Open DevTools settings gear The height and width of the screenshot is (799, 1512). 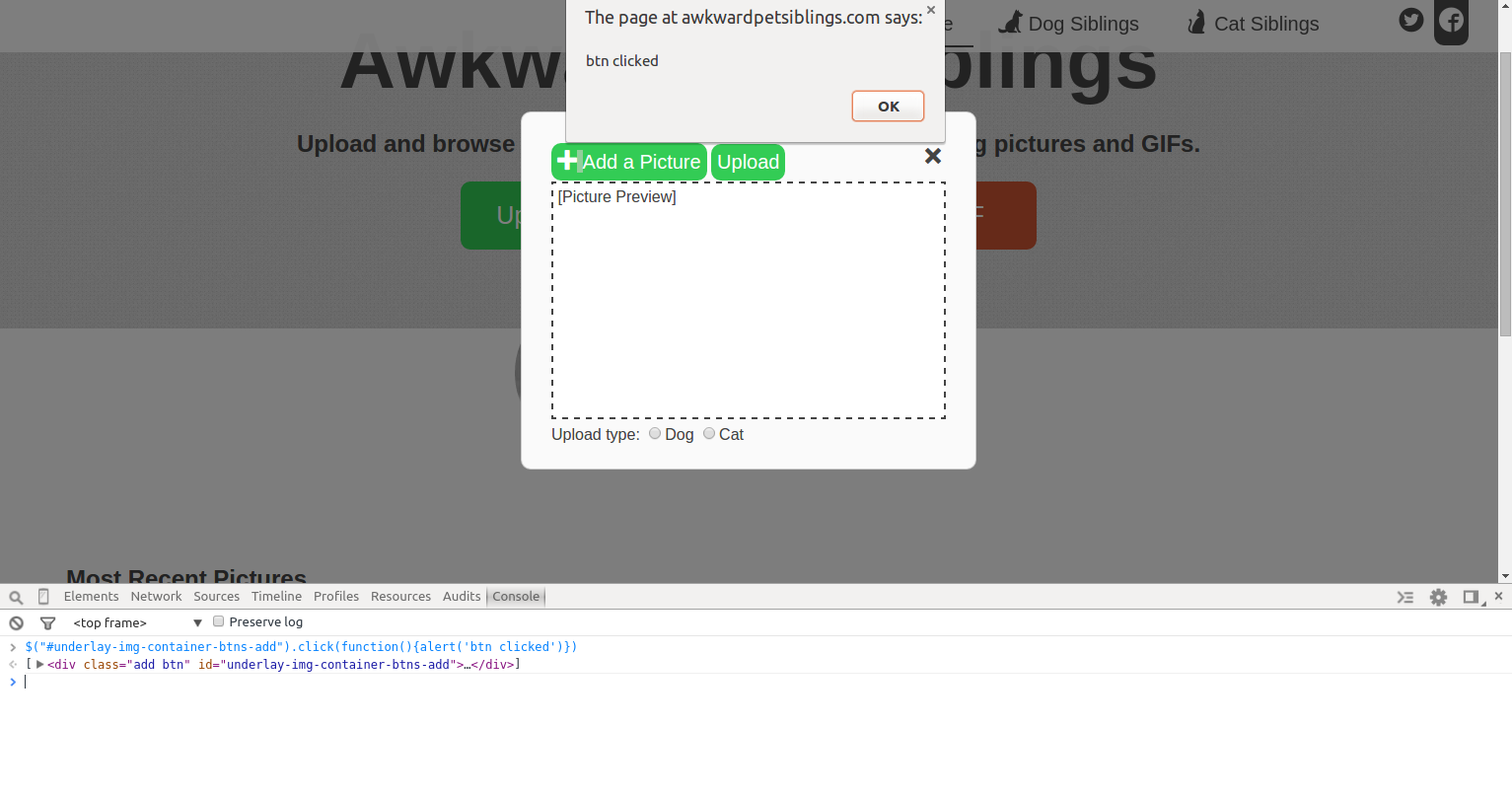tap(1439, 597)
